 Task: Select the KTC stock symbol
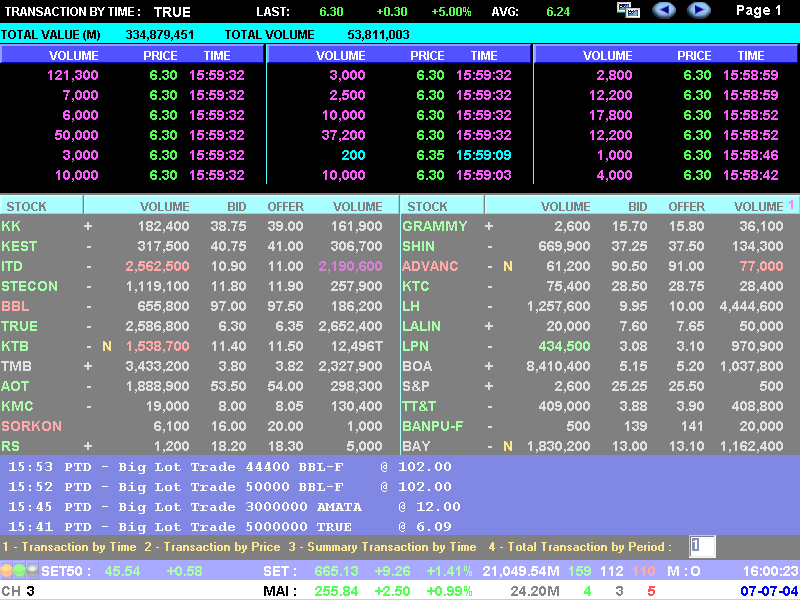[415, 286]
